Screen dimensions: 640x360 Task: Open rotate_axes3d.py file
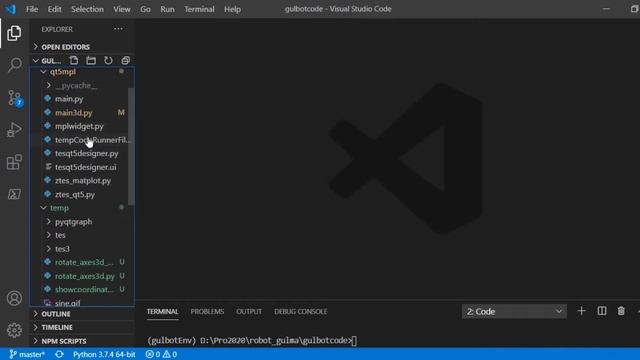[x=82, y=276]
